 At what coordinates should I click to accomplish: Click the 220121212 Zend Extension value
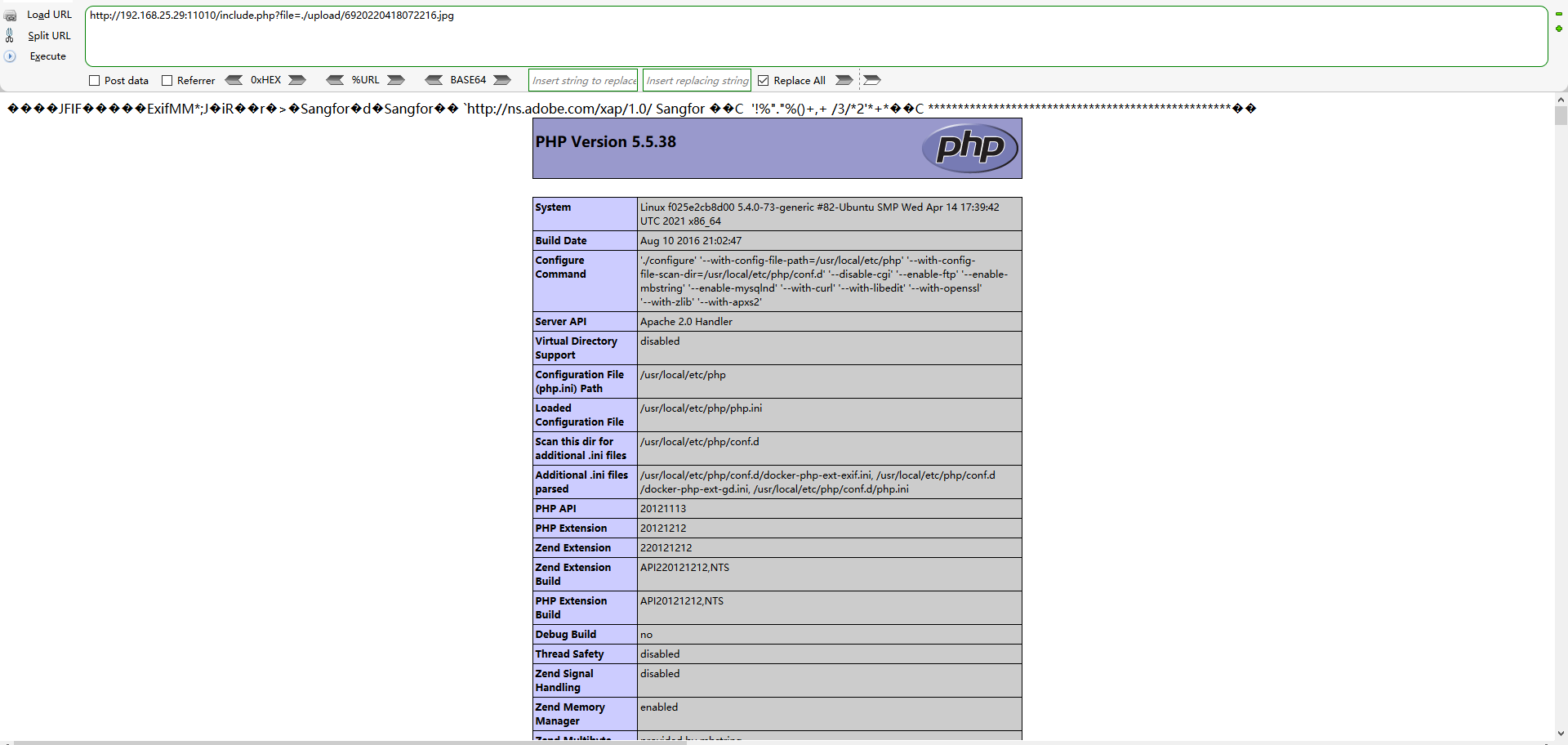pos(666,548)
